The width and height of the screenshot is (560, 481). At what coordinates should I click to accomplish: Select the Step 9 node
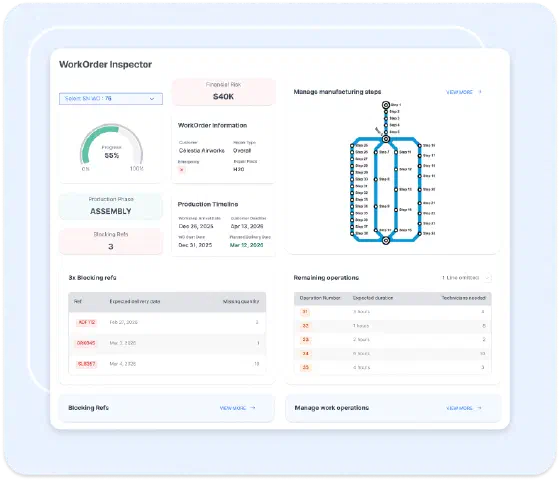tap(376, 206)
